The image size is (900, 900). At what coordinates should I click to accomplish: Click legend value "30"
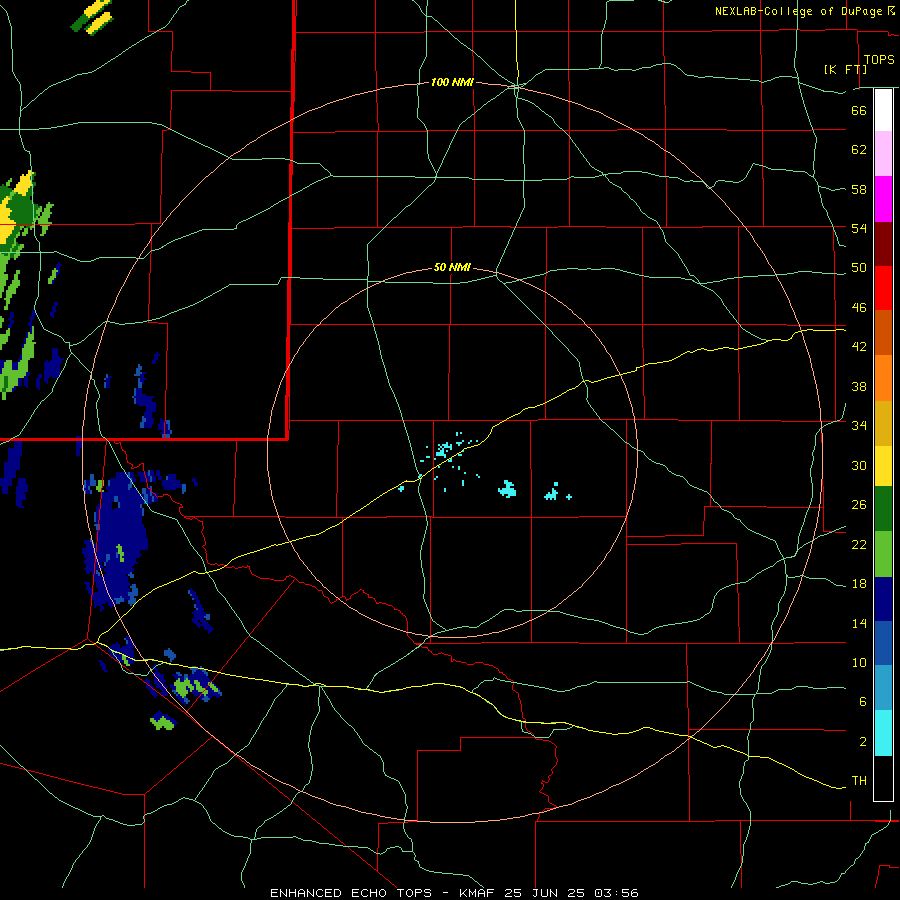pos(859,465)
